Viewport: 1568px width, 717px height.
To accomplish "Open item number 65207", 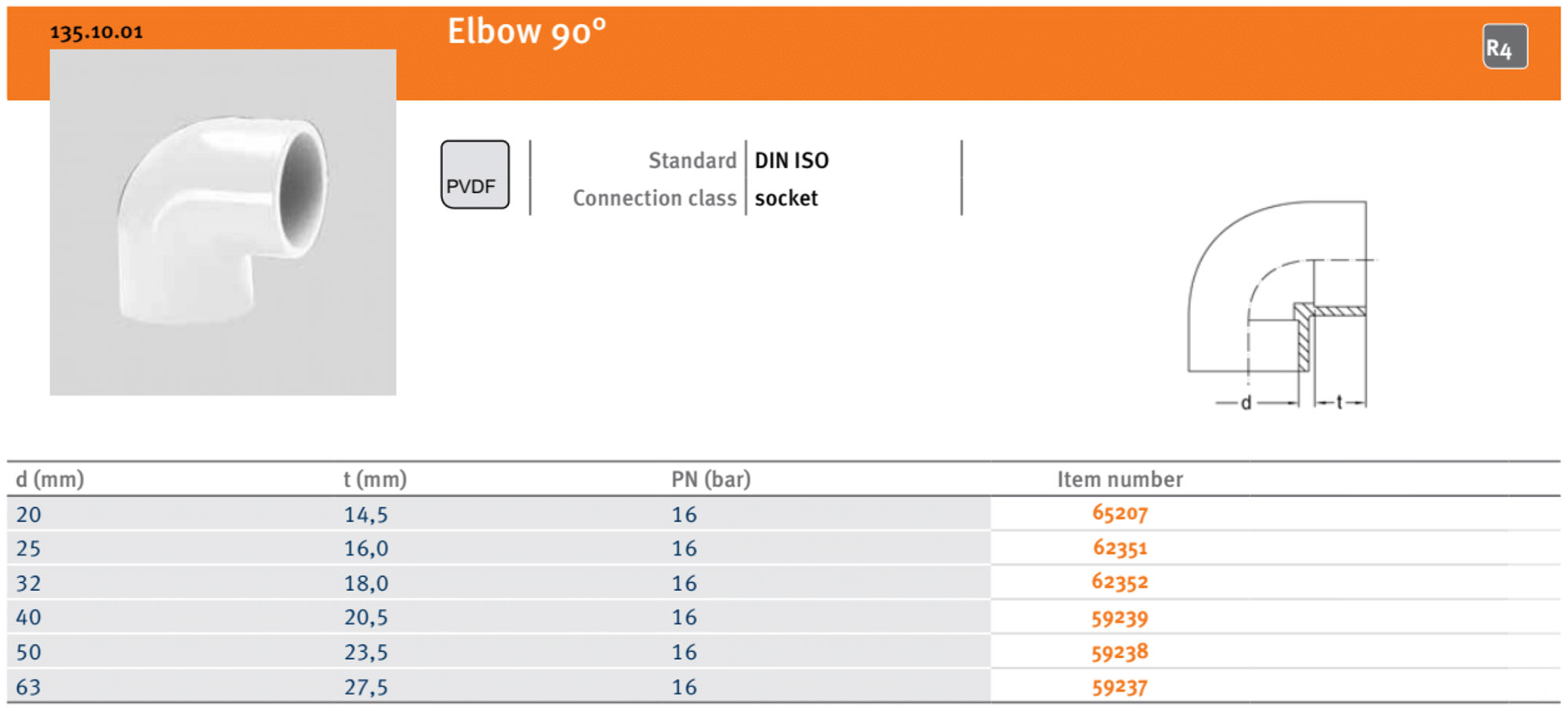I will 1120,514.
